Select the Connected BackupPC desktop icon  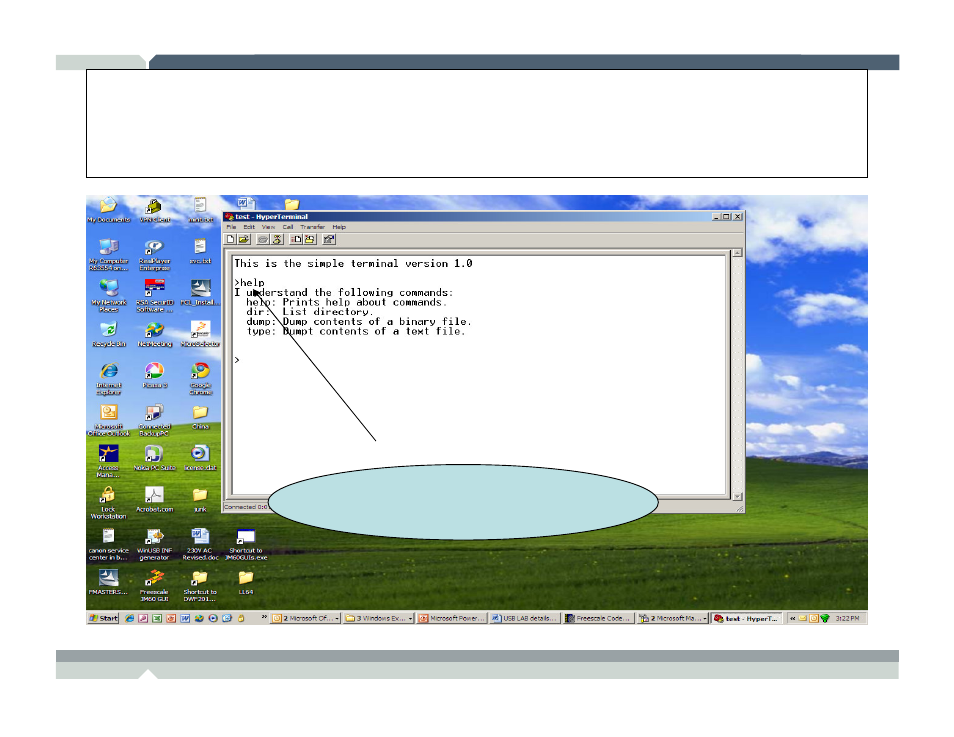[x=155, y=420]
